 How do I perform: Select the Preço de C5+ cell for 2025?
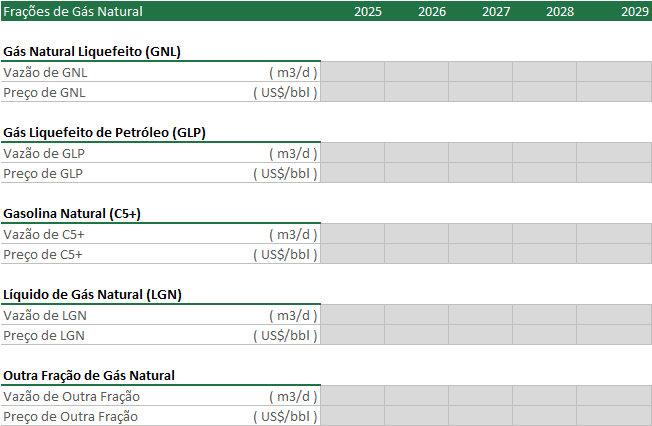click(352, 254)
